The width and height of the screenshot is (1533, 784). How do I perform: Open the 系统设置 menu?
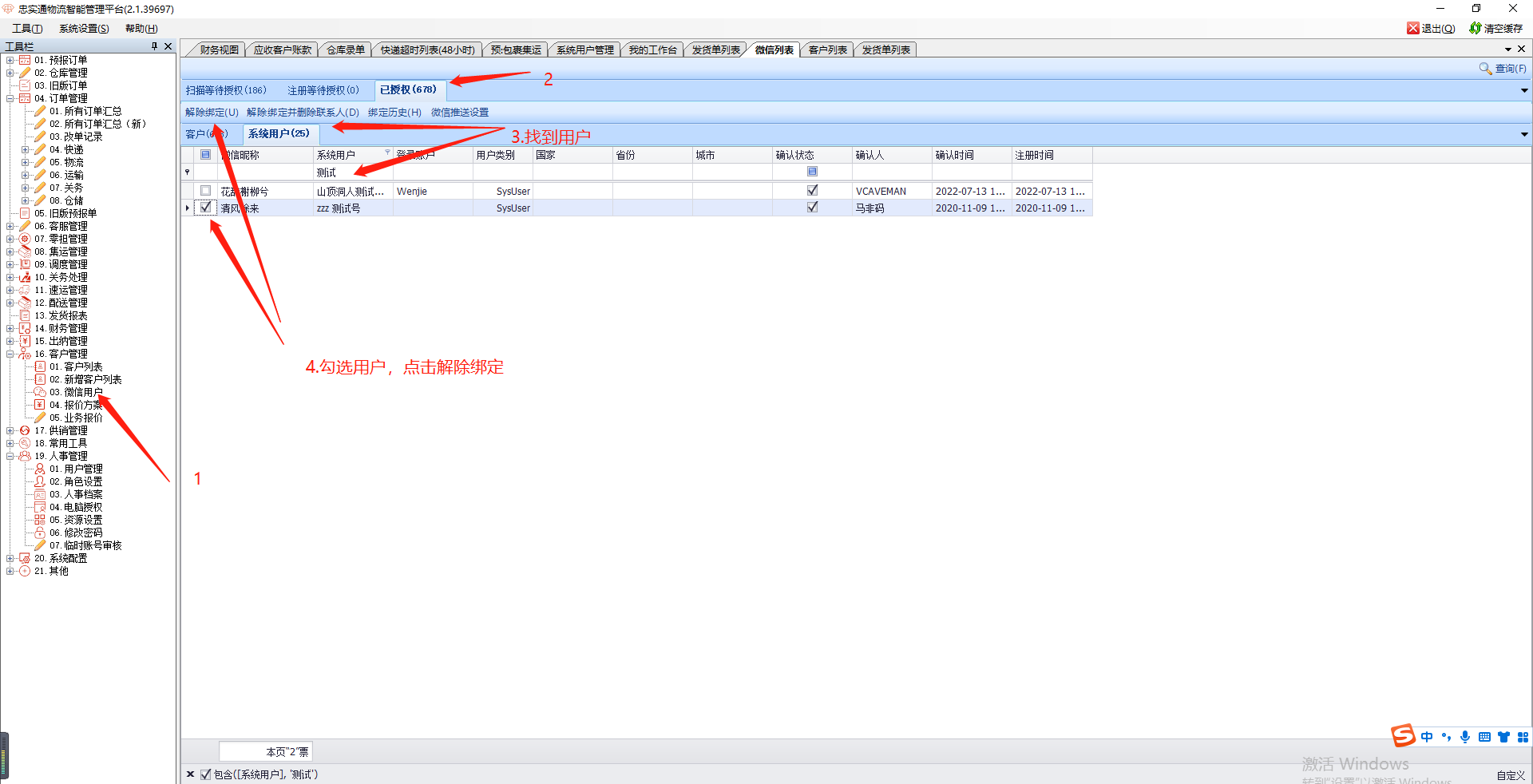(x=84, y=29)
